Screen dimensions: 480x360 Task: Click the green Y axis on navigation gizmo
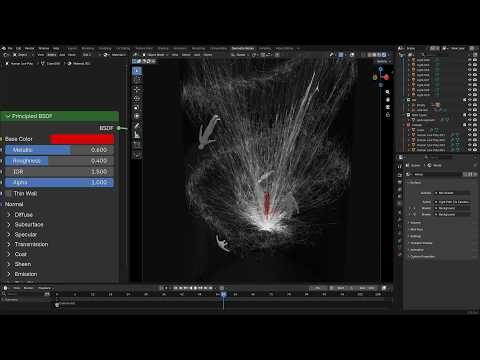click(x=375, y=77)
